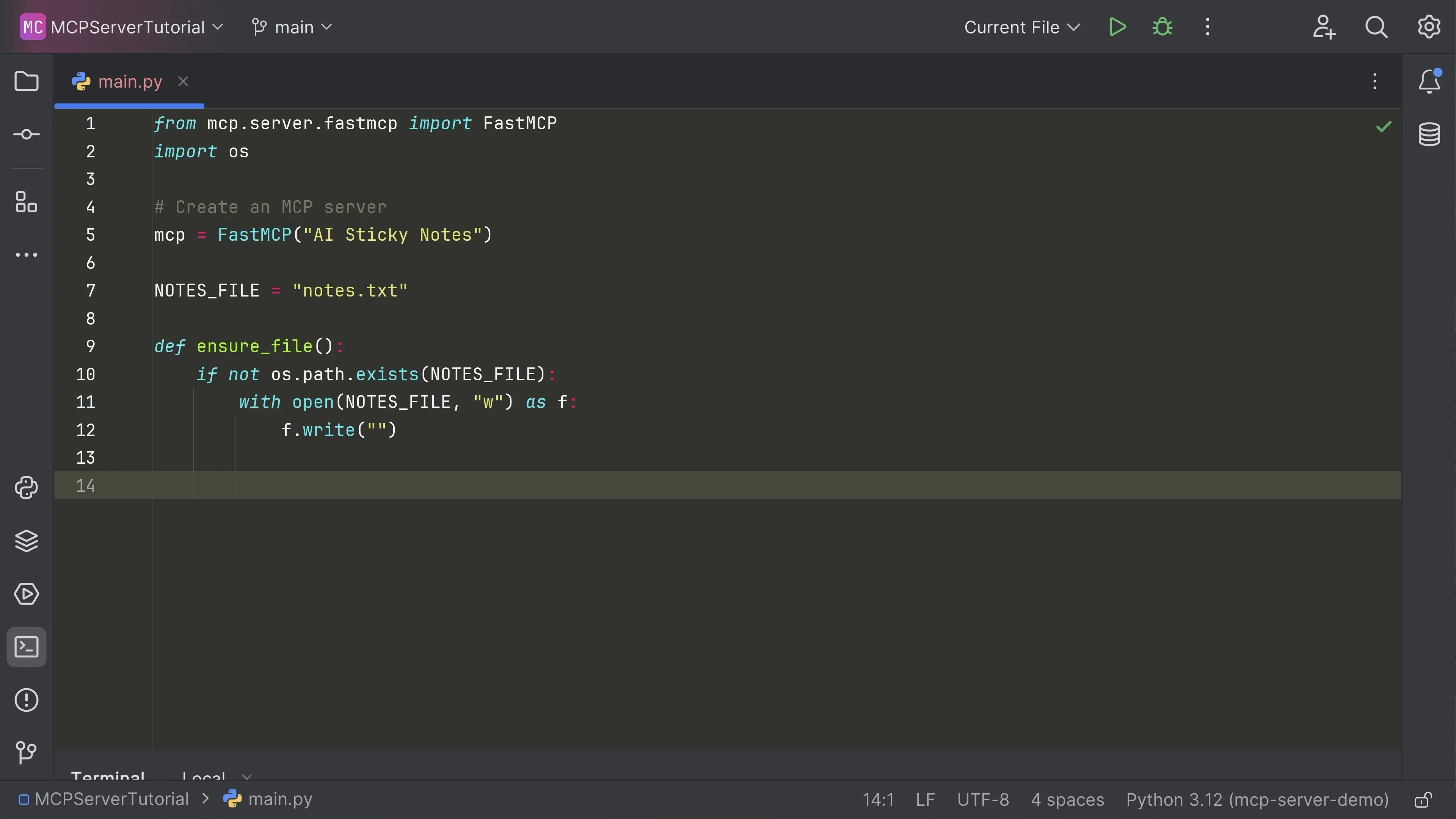Open Code With Me add-user icon

(x=1324, y=27)
